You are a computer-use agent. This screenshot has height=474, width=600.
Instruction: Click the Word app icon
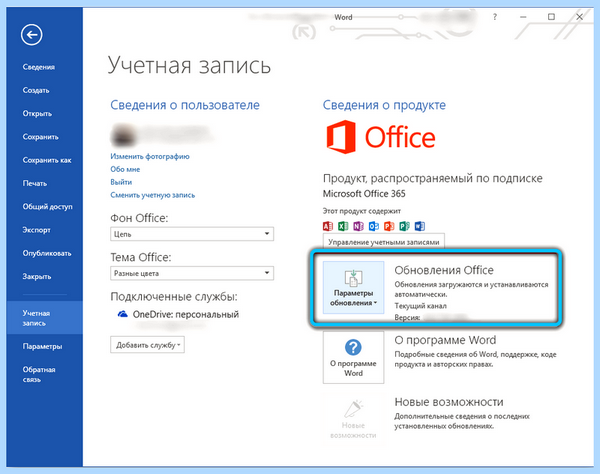(420, 226)
